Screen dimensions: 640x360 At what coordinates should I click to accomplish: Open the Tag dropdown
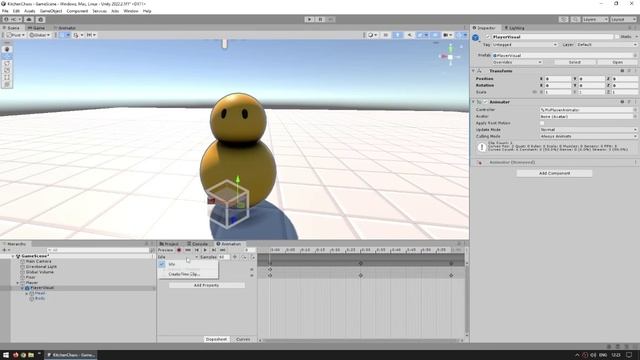tap(524, 44)
